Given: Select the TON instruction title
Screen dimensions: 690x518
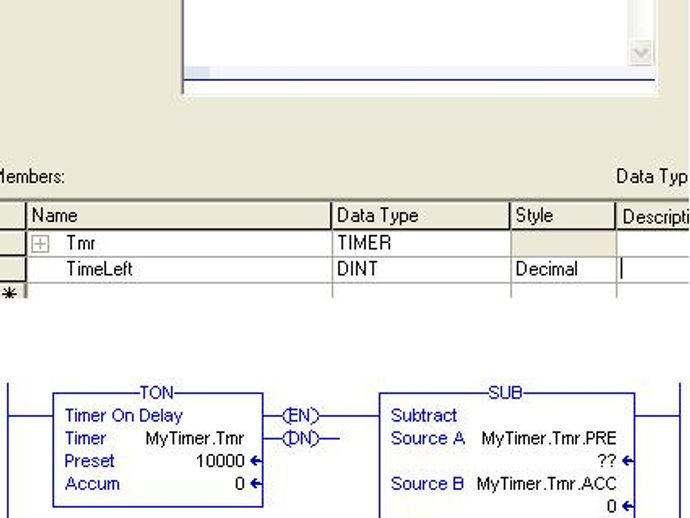Looking at the screenshot, I should tap(157, 393).
